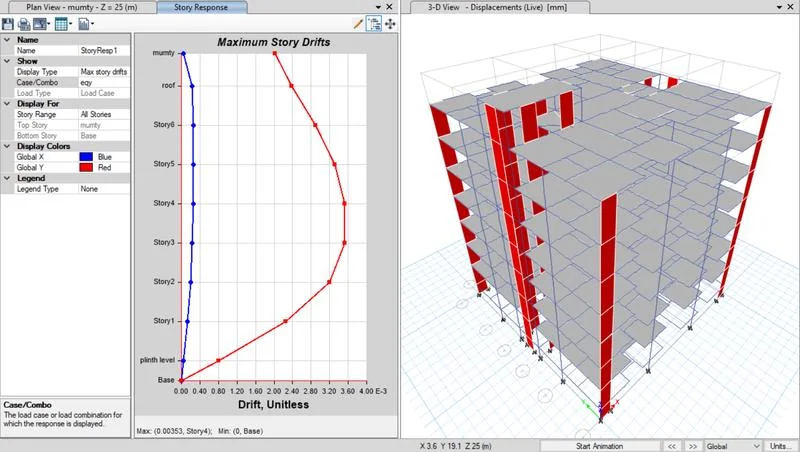Open dropdown arrow next to report document icon
This screenshot has width=800, height=452.
(x=92, y=24)
